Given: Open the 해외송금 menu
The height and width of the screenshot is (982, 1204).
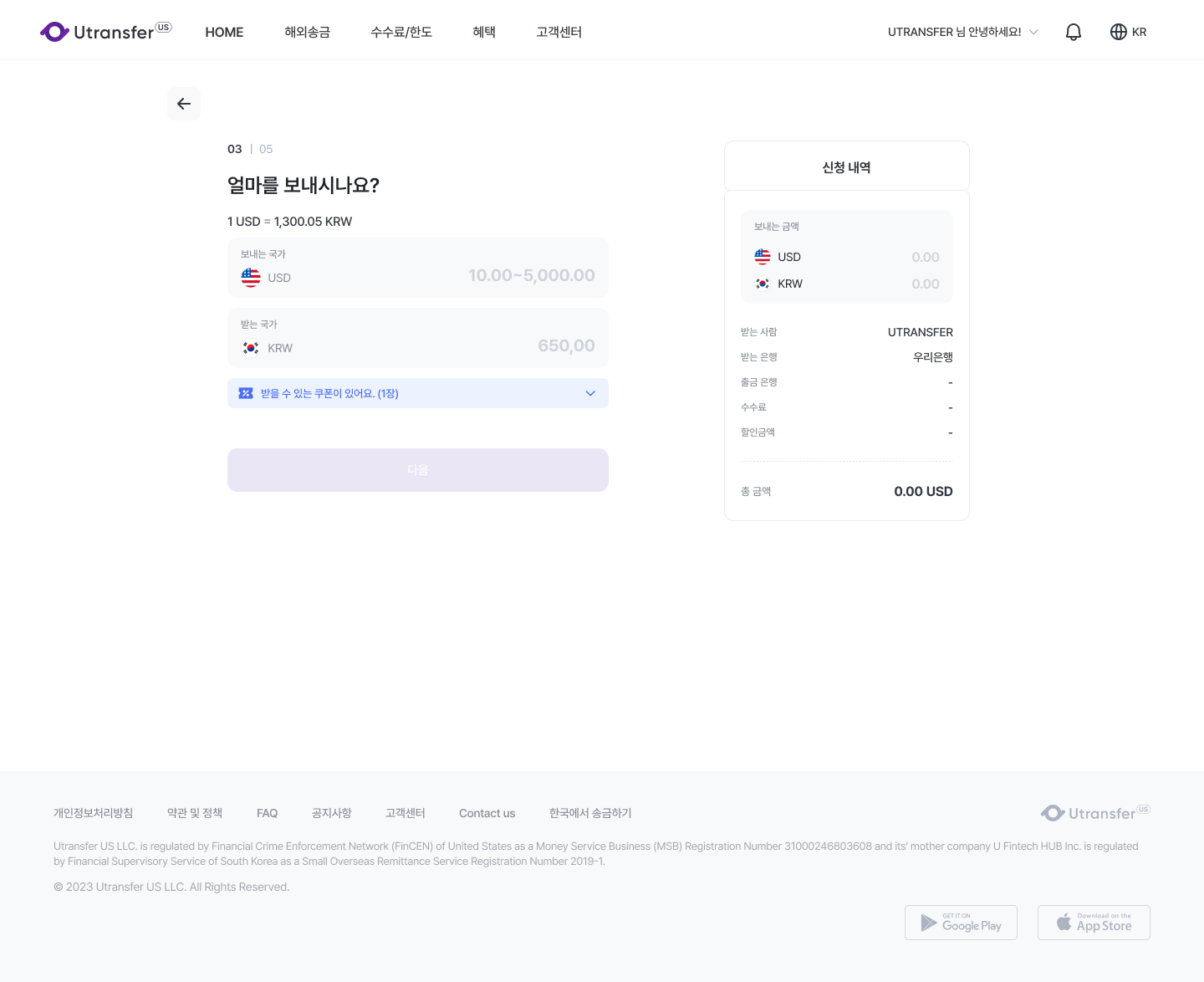Looking at the screenshot, I should pos(307,32).
